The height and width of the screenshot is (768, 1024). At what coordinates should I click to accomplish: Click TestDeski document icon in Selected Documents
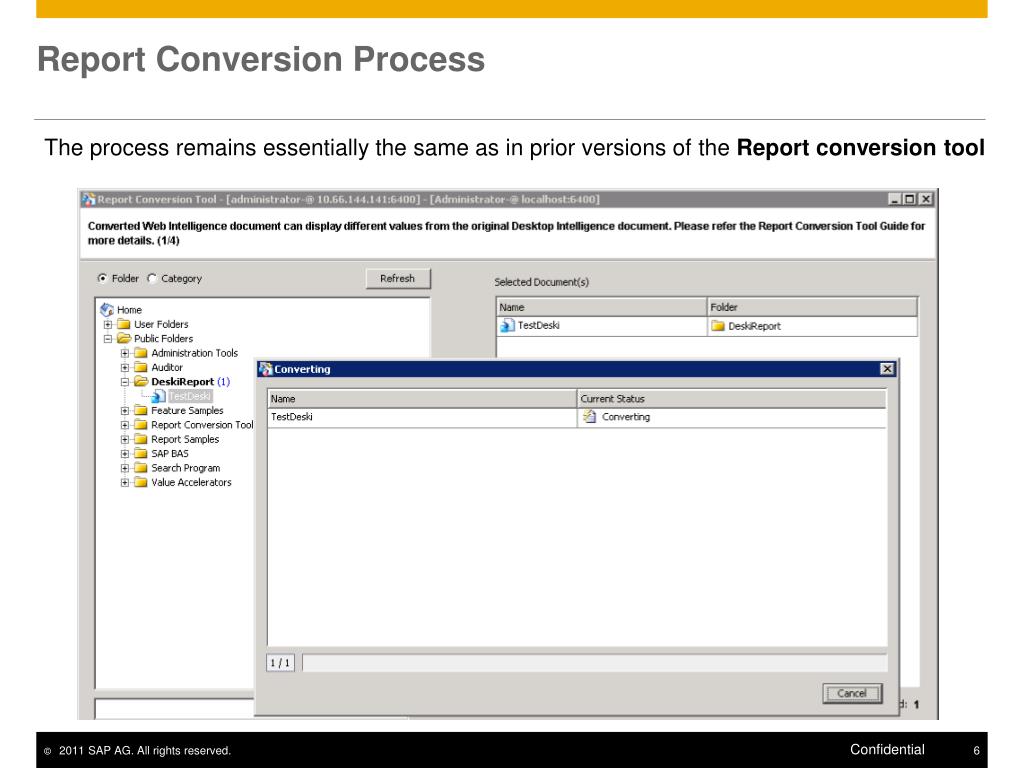(507, 325)
